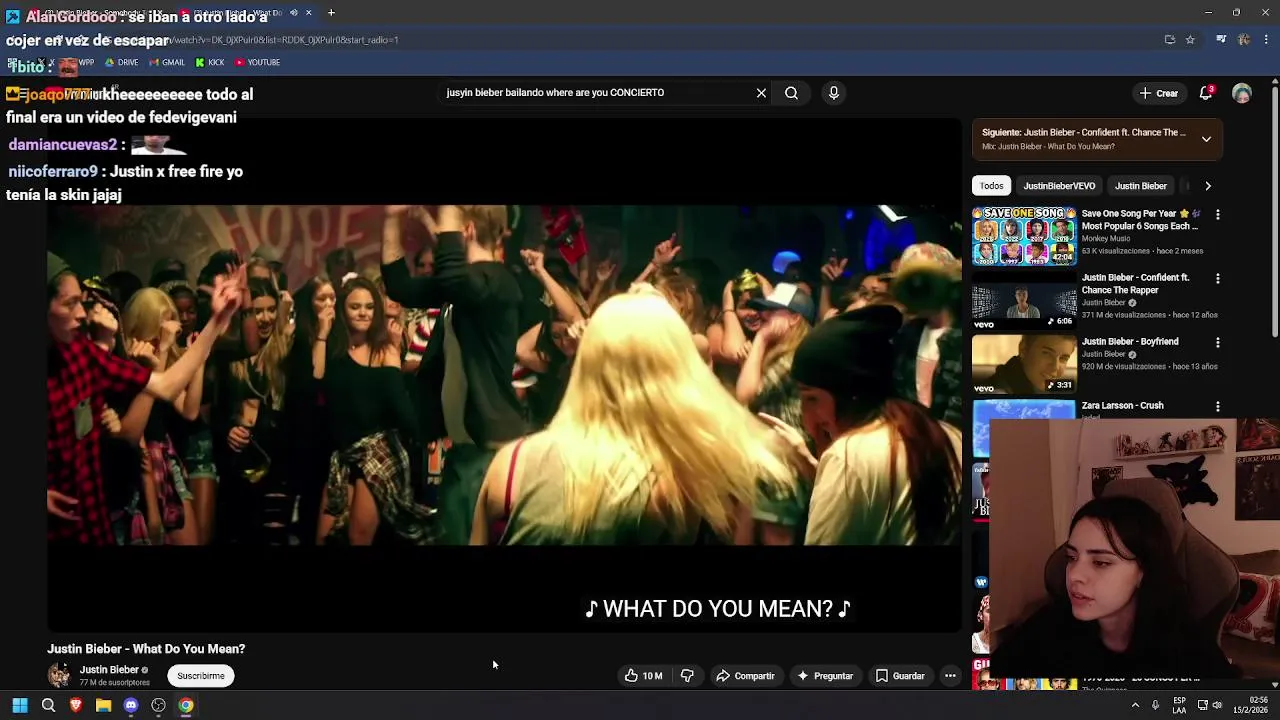This screenshot has width=1280, height=720.
Task: Clear the YouTube search box text
Action: point(761,93)
